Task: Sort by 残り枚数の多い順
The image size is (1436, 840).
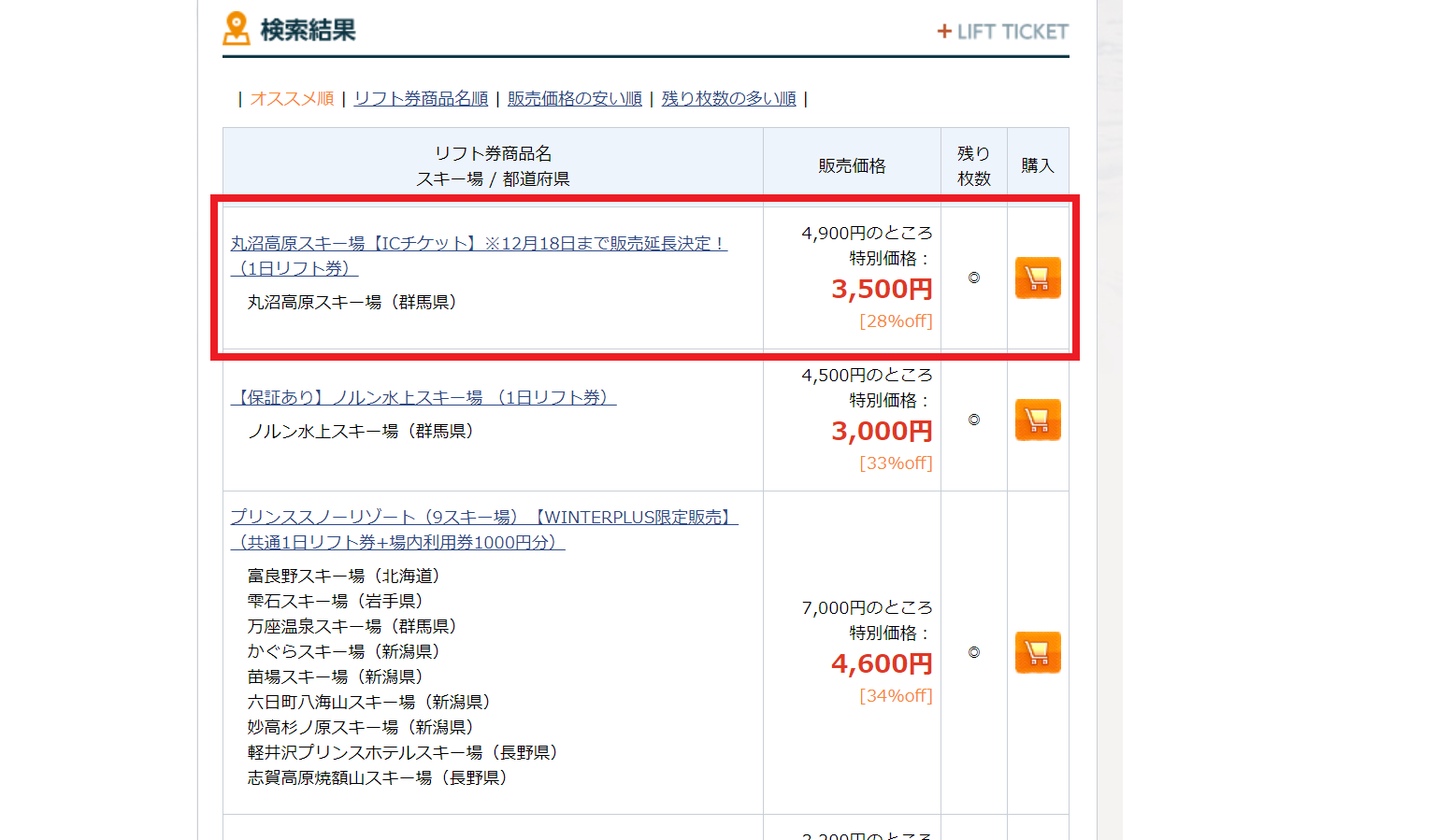Action: [728, 99]
